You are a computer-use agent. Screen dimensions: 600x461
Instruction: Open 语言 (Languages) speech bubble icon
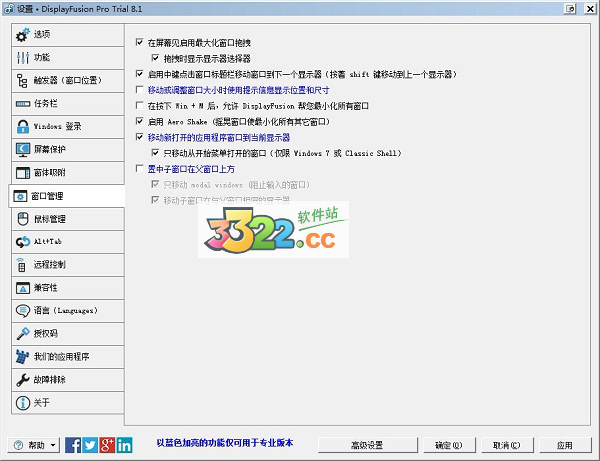click(x=23, y=311)
